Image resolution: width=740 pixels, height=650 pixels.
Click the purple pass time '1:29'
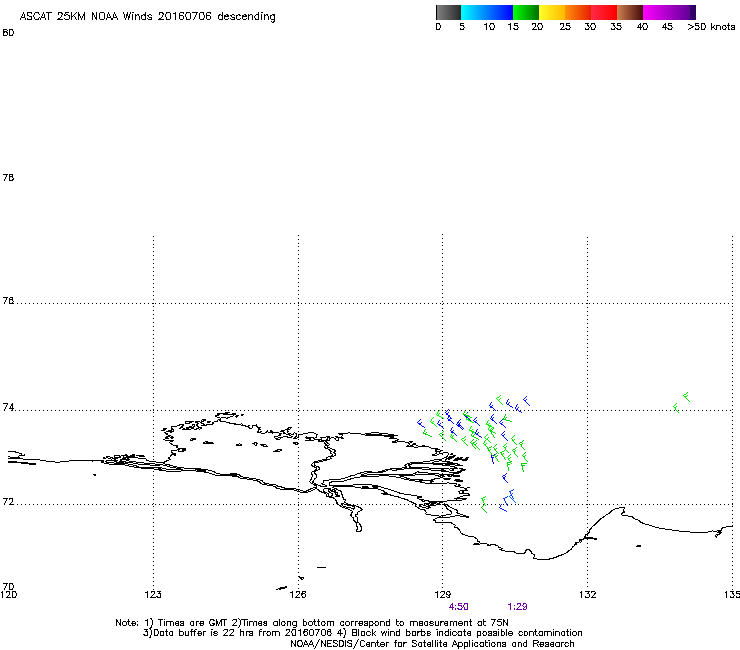pos(517,607)
